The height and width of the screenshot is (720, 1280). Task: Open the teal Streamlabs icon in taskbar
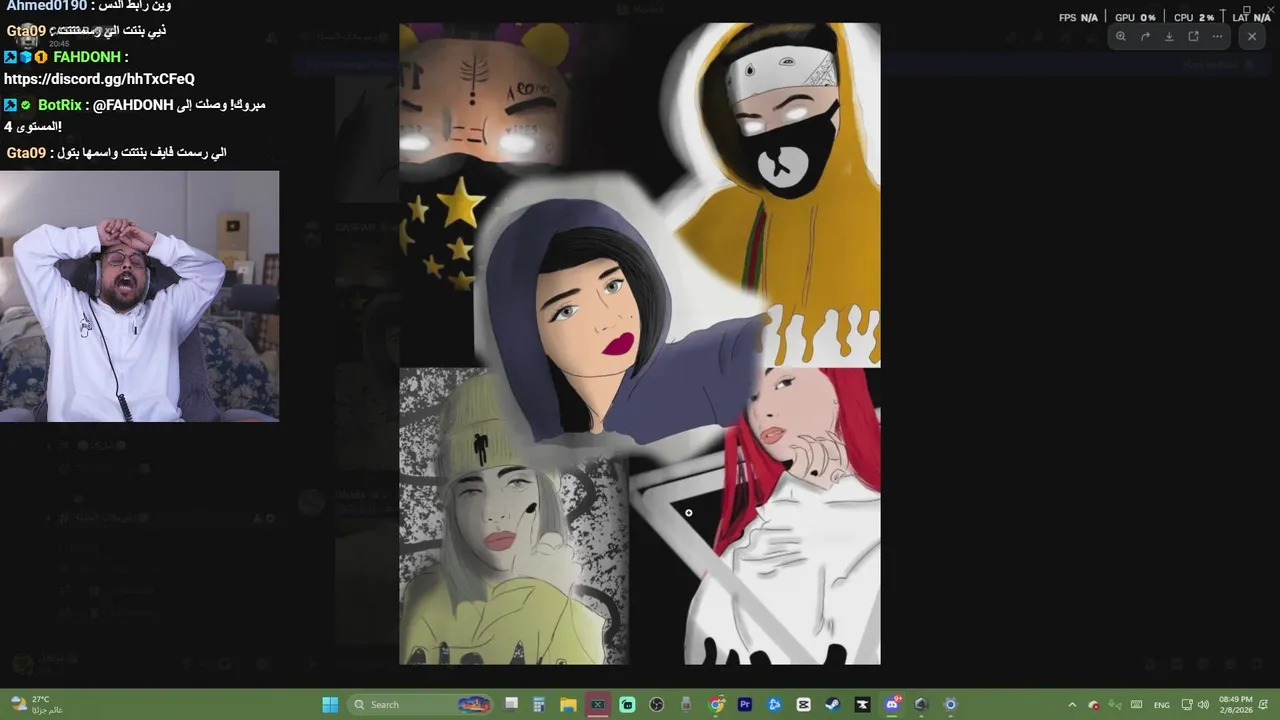627,705
